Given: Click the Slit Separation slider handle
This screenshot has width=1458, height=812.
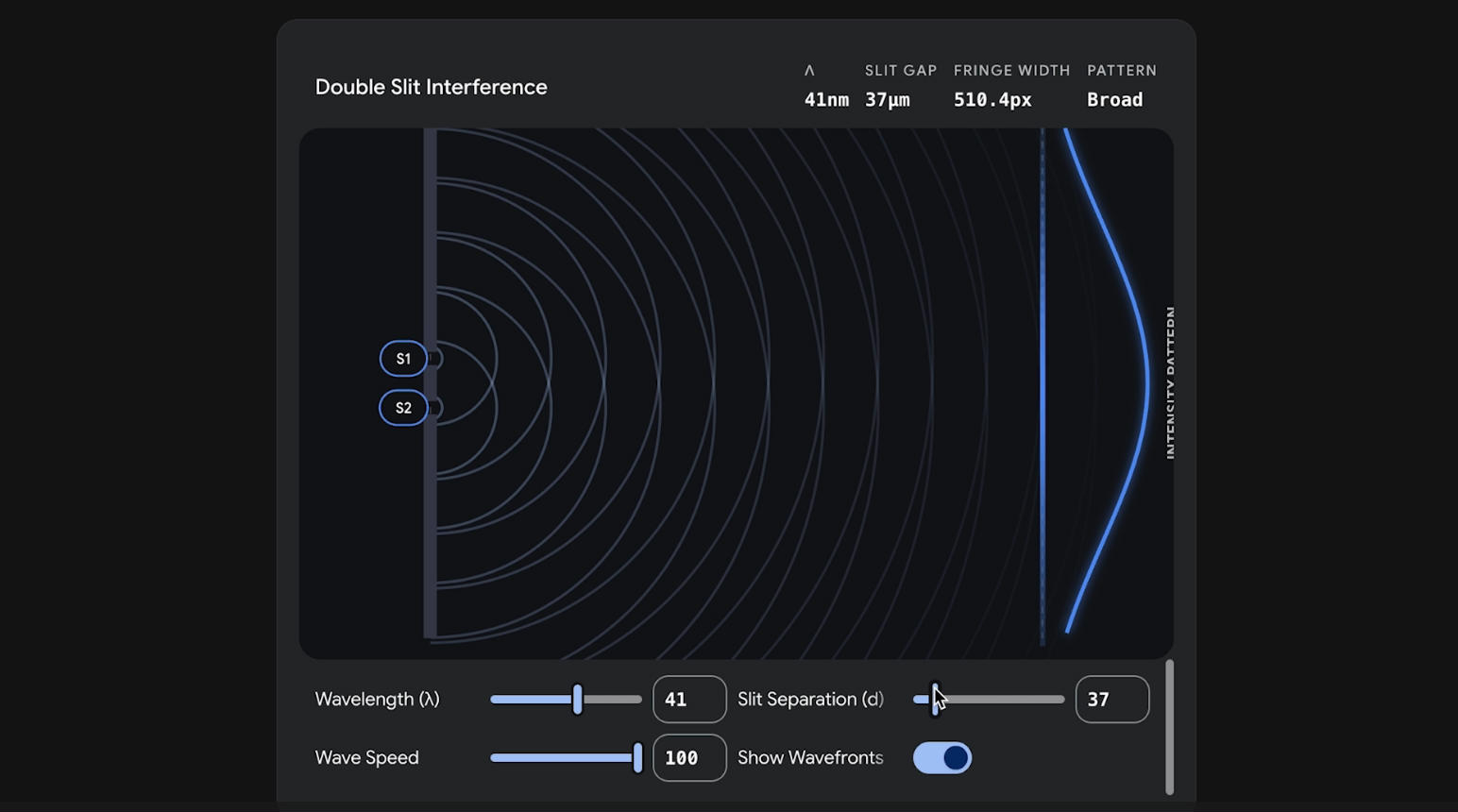Looking at the screenshot, I should point(934,700).
